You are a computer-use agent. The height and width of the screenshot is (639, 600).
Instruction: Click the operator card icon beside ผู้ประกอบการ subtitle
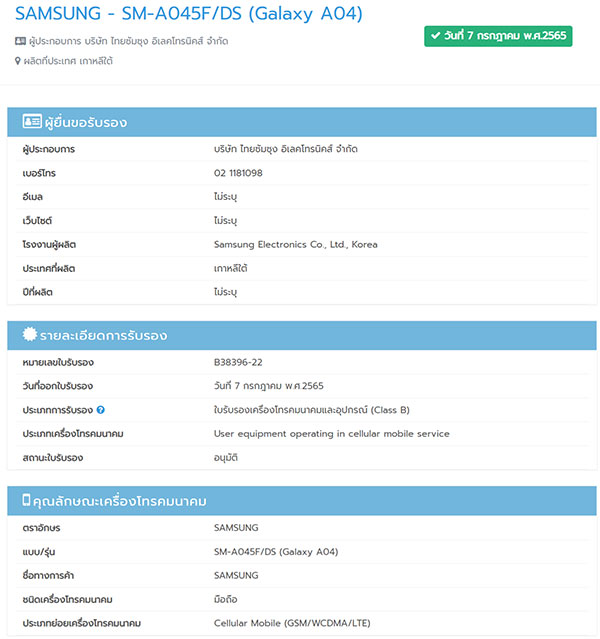point(20,41)
